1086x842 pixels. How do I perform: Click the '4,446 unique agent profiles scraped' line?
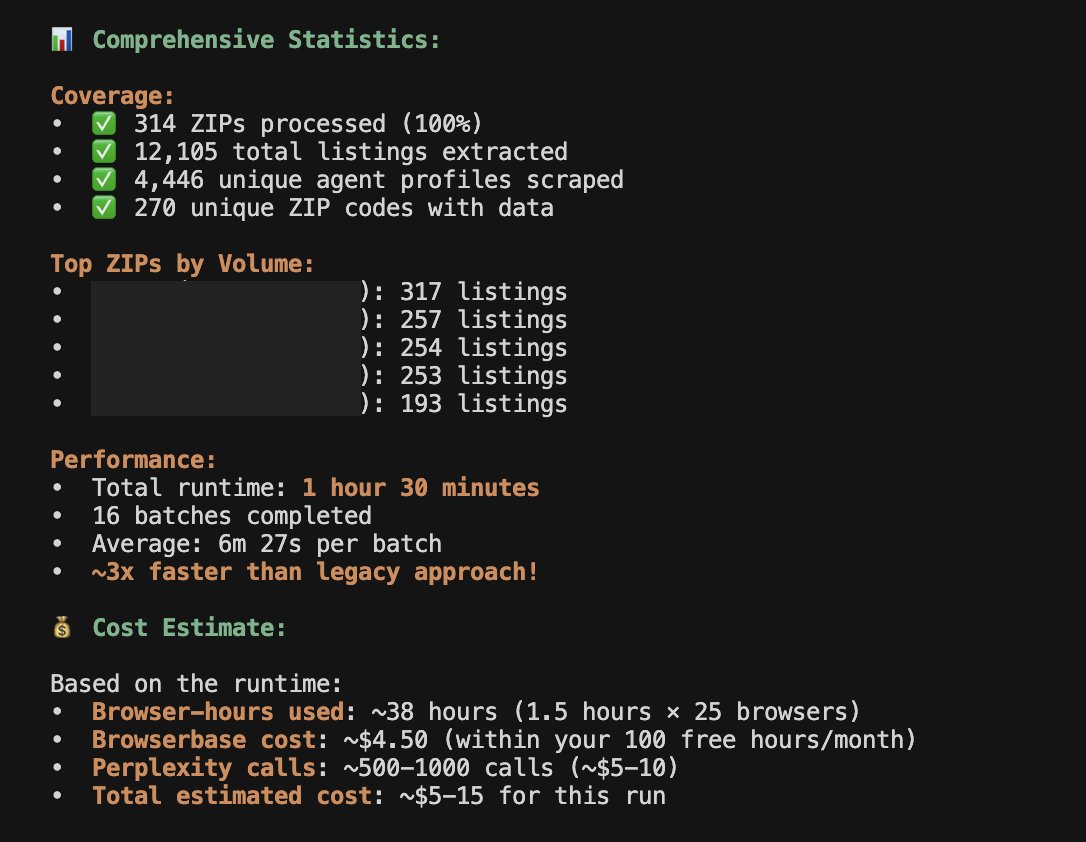pos(378,179)
